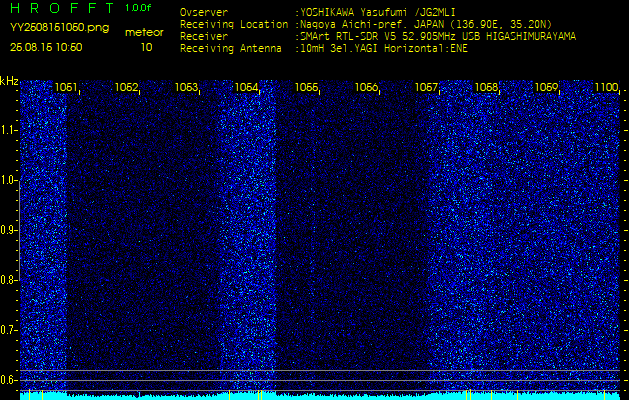
Task: Click the 1053 time axis label
Action: [x=186, y=87]
